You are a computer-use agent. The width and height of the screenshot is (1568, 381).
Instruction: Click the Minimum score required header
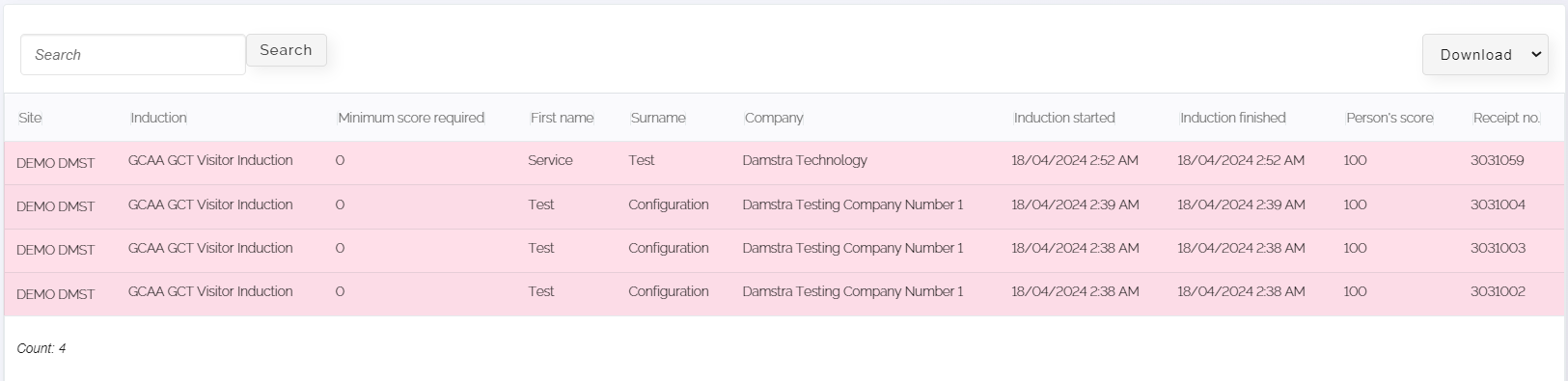point(411,118)
